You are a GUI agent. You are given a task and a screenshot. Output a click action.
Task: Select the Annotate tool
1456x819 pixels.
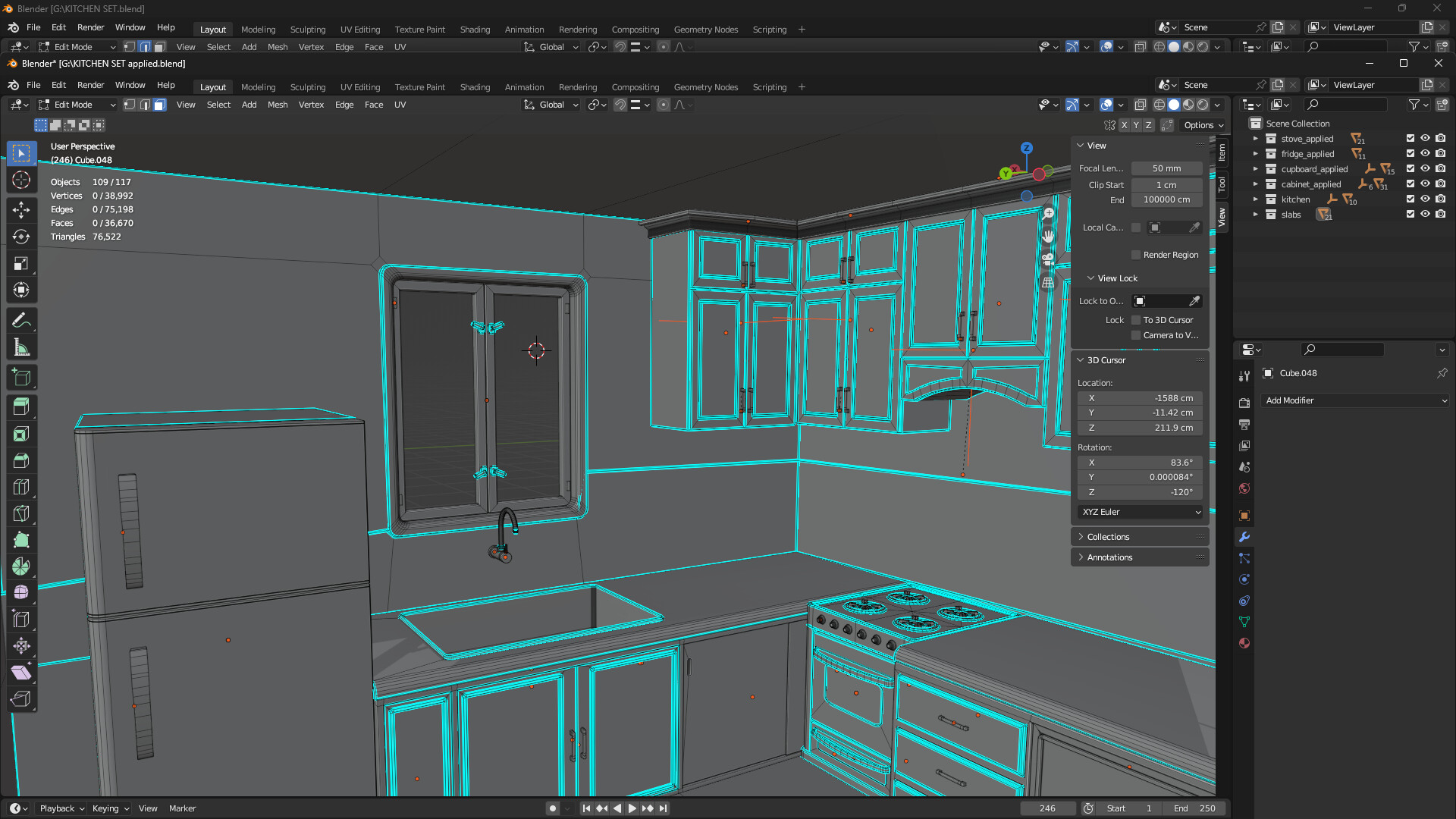click(21, 320)
